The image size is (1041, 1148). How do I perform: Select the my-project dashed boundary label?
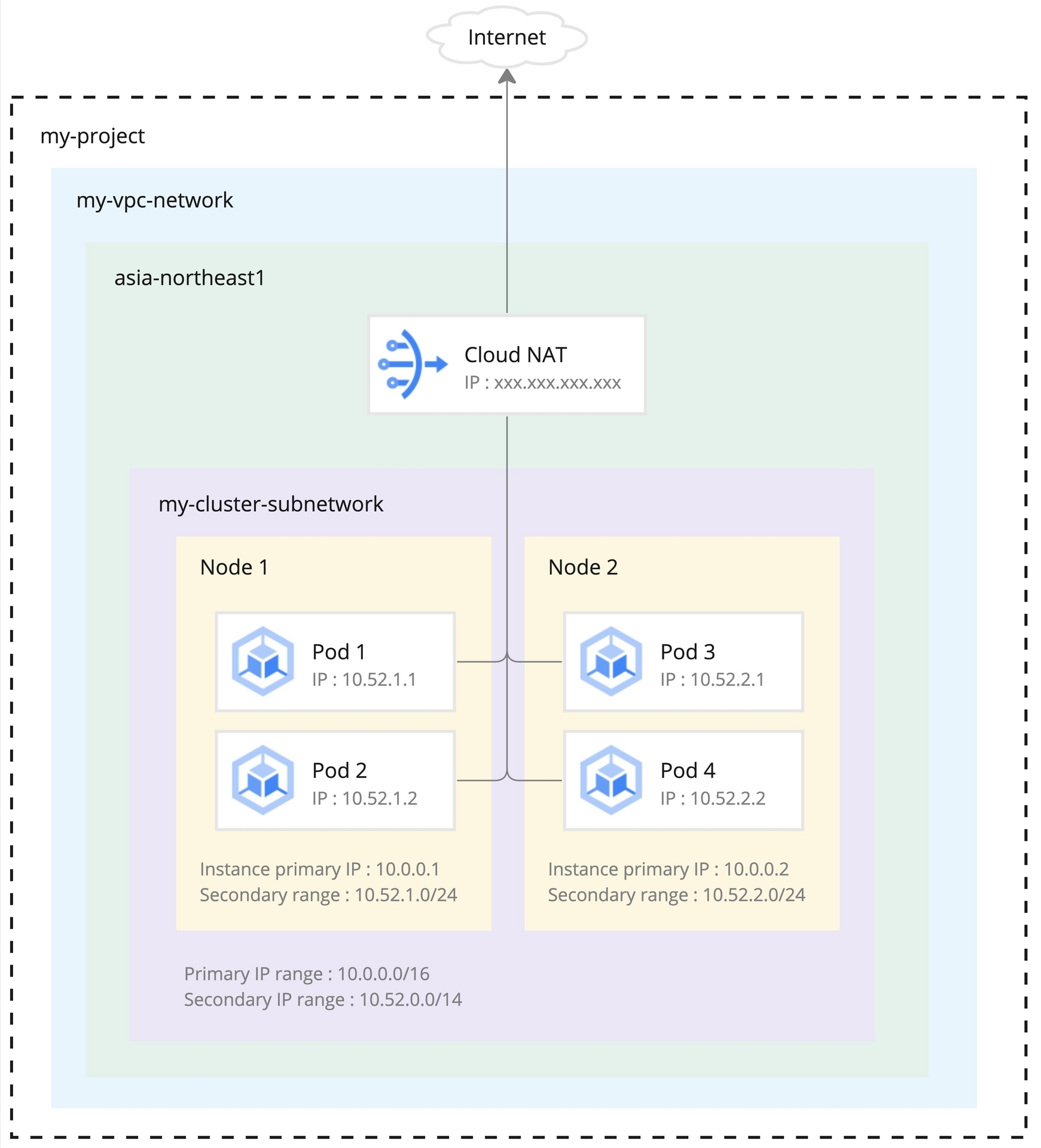tap(92, 136)
